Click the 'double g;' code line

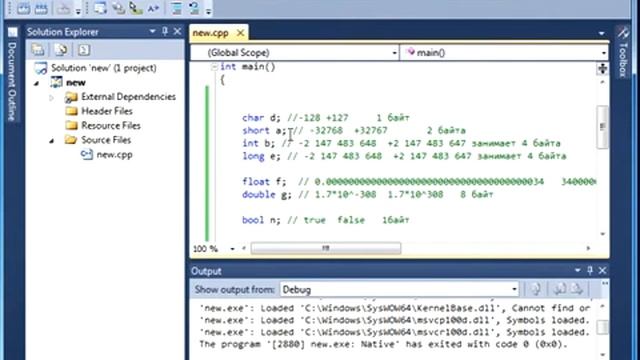pyautogui.click(x=367, y=194)
